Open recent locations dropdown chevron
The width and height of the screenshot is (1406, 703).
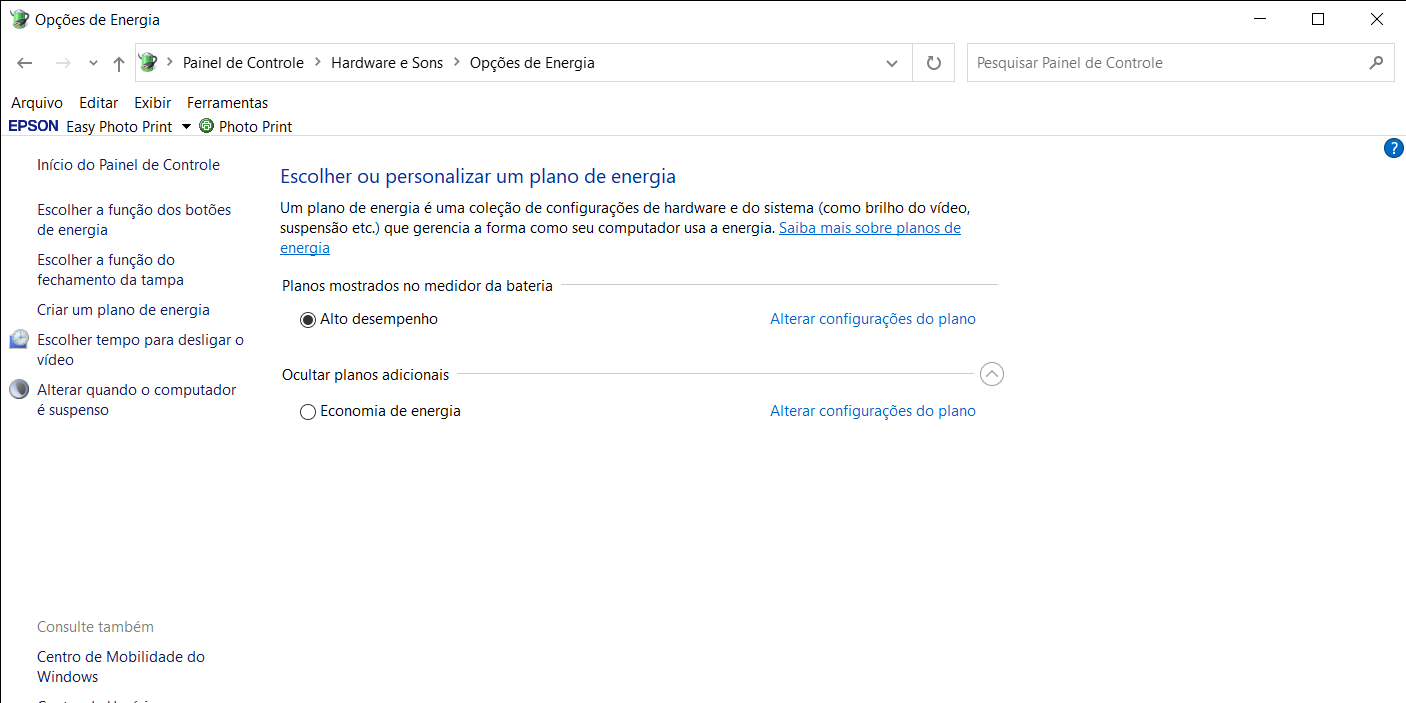click(x=93, y=63)
